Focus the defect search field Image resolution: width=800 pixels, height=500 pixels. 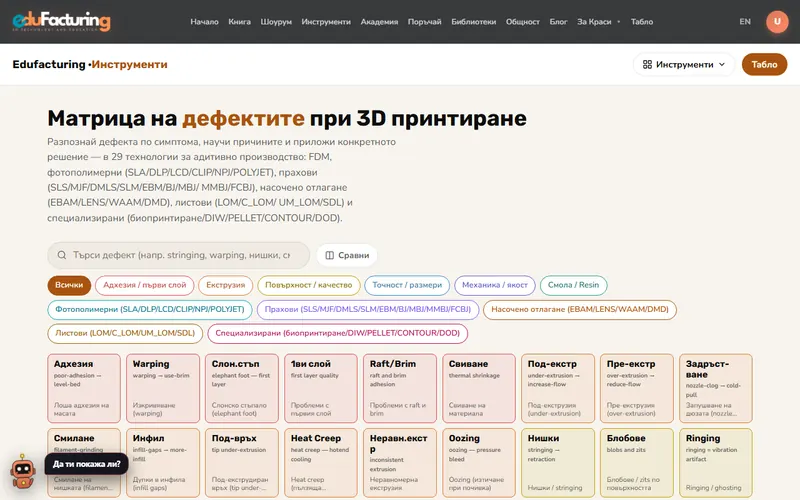[179, 255]
